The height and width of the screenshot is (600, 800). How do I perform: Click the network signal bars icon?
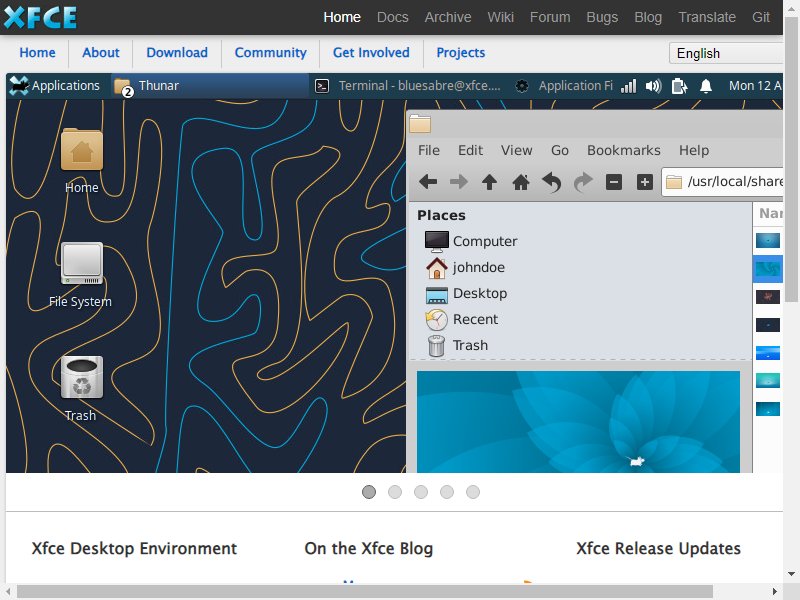coord(629,86)
